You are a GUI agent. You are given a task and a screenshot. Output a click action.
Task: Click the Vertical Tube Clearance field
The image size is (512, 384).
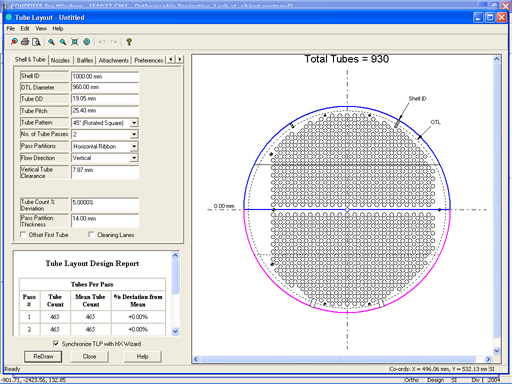pyautogui.click(x=105, y=172)
